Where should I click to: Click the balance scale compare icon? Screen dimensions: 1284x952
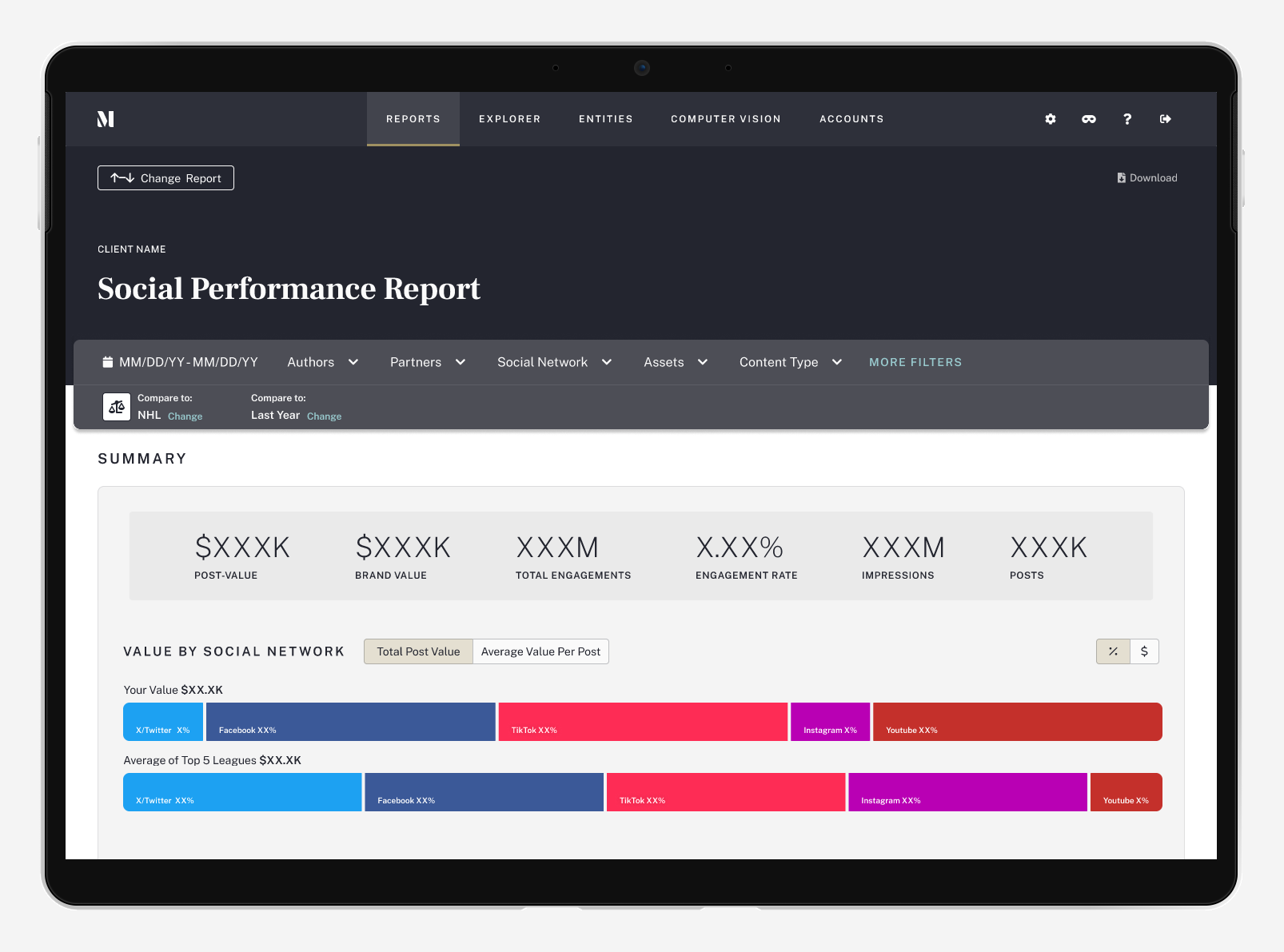pyautogui.click(x=117, y=407)
